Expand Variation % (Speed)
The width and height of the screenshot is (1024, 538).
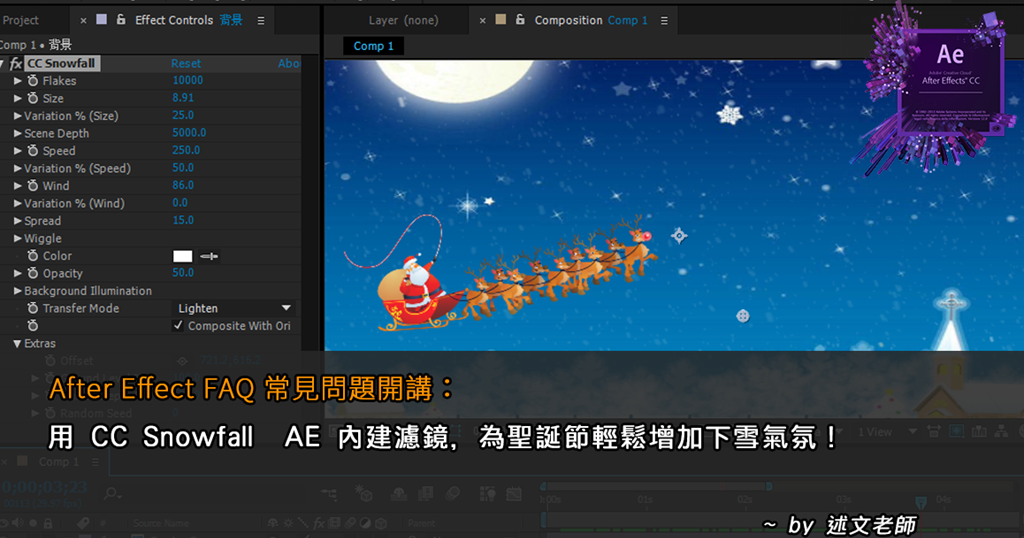coord(18,168)
